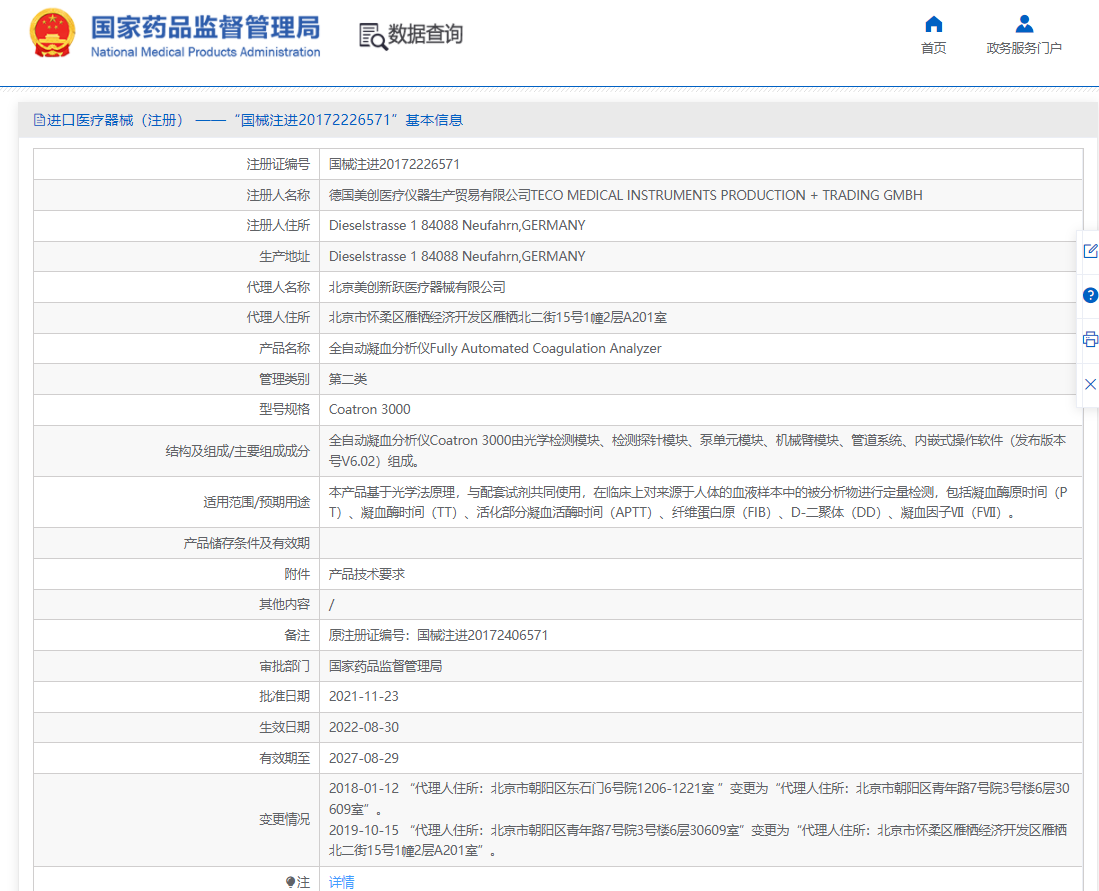
Task: Click the print icon on right sidebar
Action: tap(1090, 339)
